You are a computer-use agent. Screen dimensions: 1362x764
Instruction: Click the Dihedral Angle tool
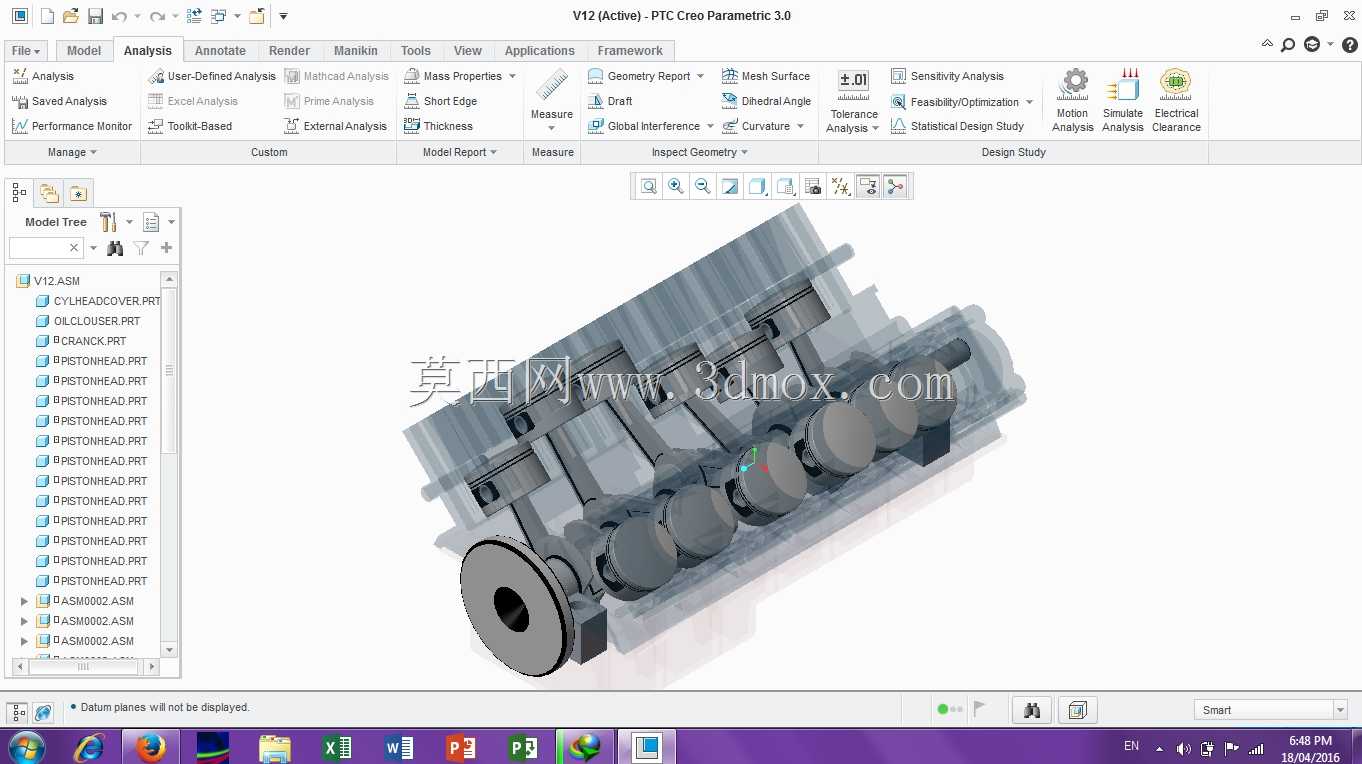[765, 101]
